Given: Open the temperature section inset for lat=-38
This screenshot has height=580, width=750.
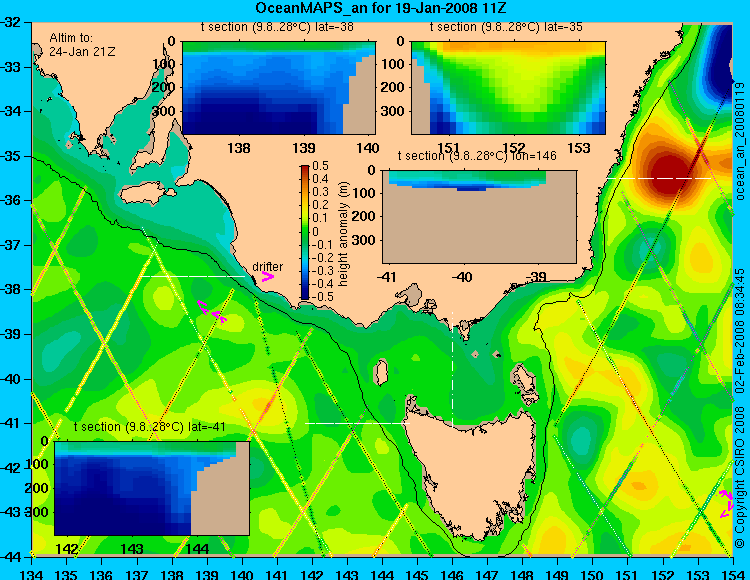Looking at the screenshot, I should (279, 88).
